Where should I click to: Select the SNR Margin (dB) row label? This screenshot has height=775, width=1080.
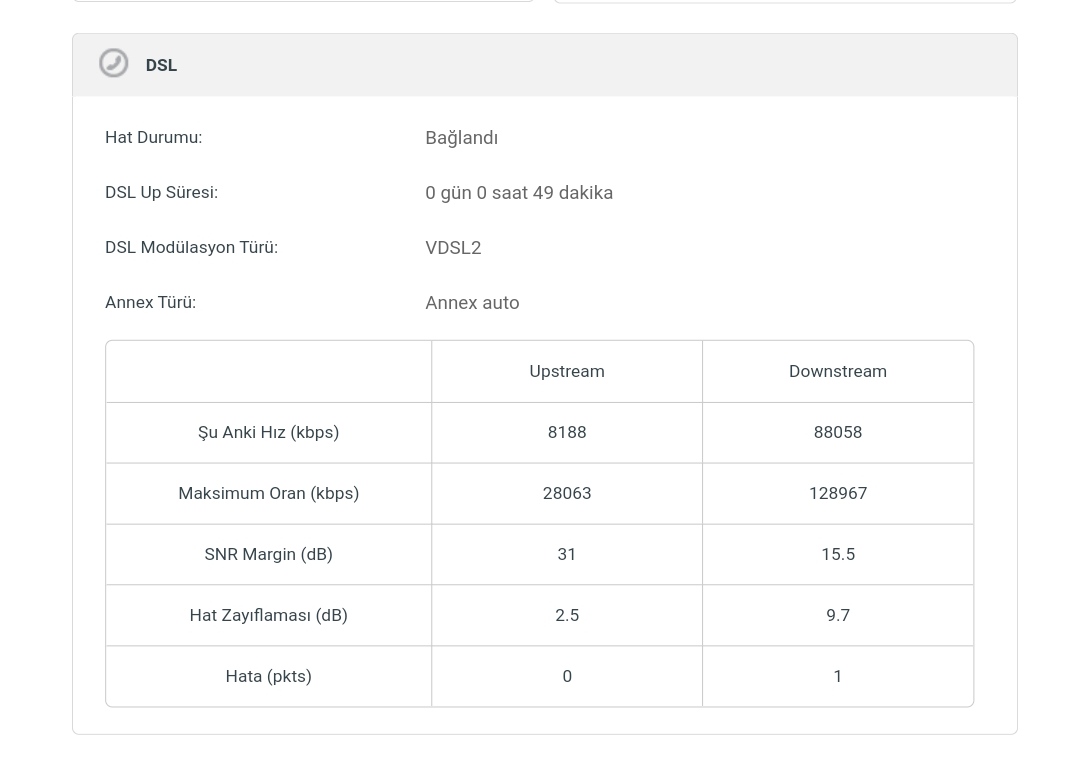[269, 554]
